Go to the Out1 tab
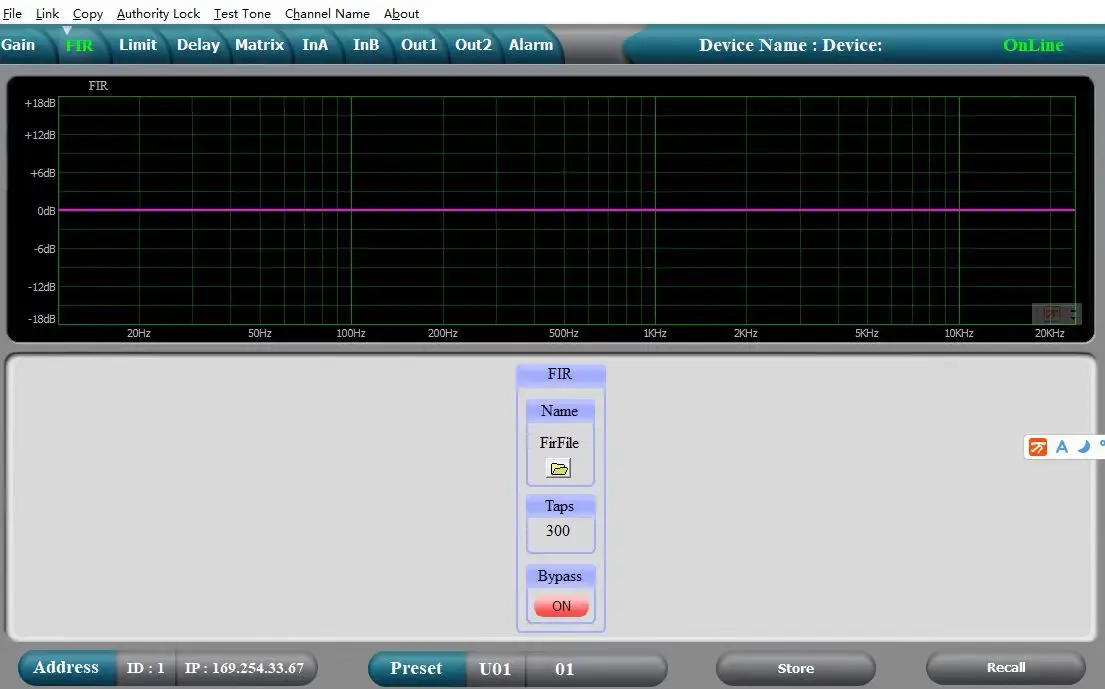 (419, 45)
